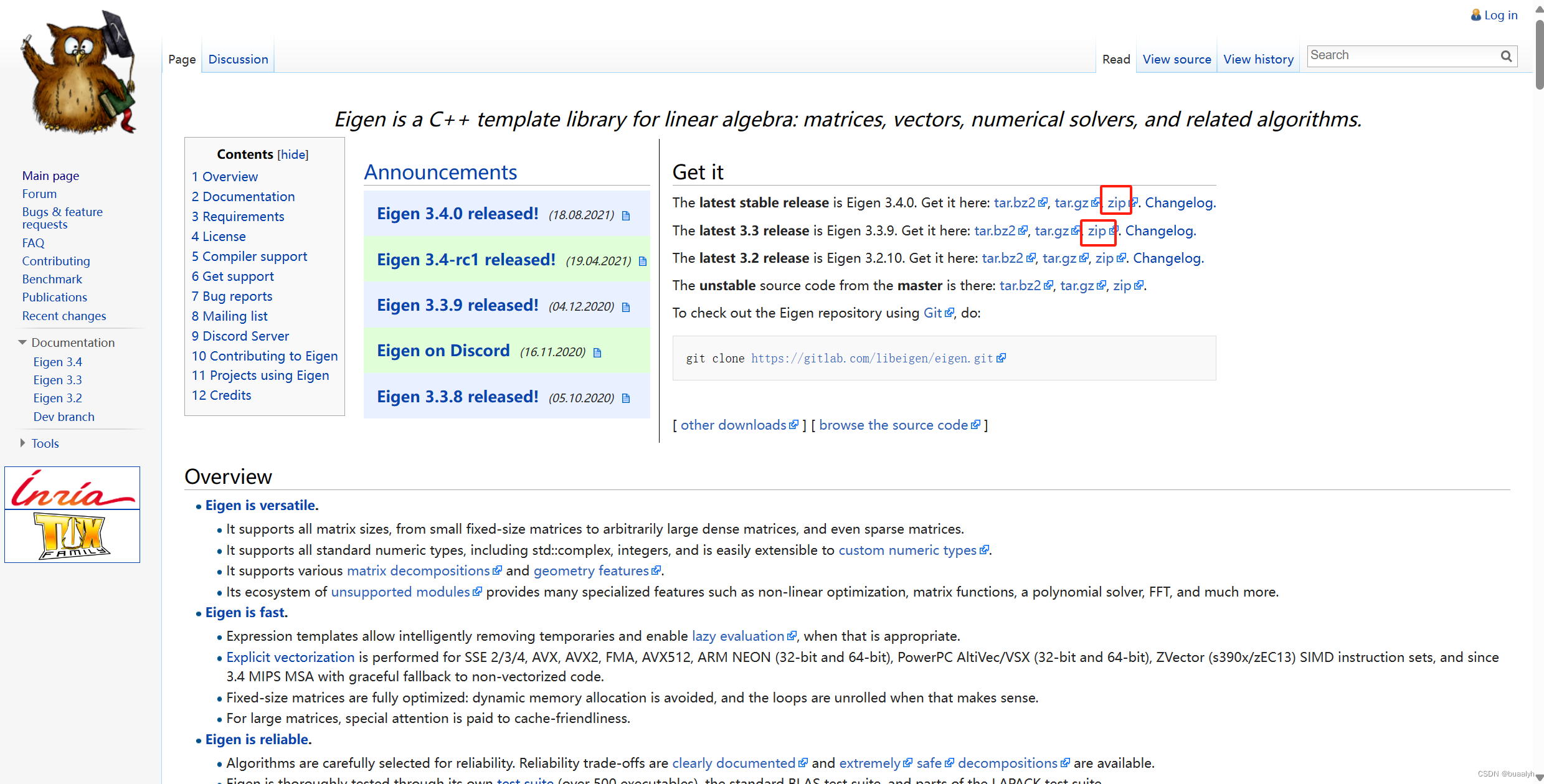Open the View history tab
This screenshot has height=784, width=1544.
1258,59
